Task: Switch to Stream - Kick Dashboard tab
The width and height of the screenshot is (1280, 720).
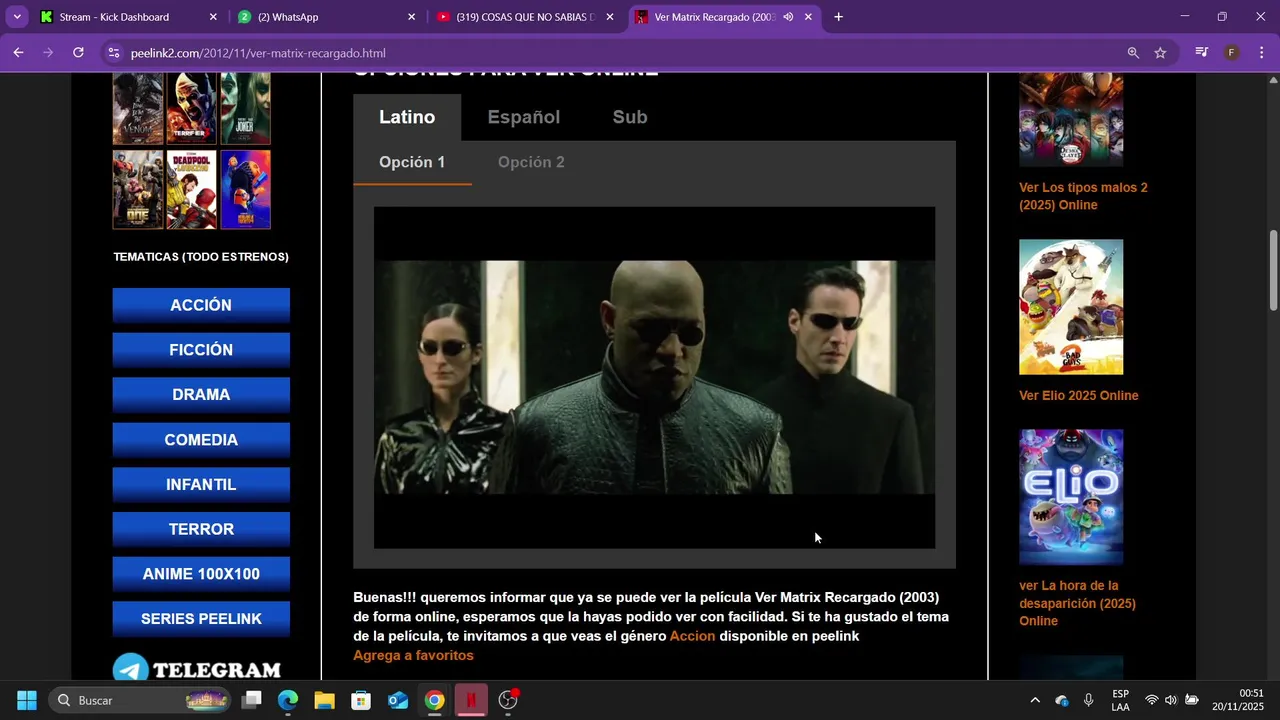Action: (x=127, y=17)
